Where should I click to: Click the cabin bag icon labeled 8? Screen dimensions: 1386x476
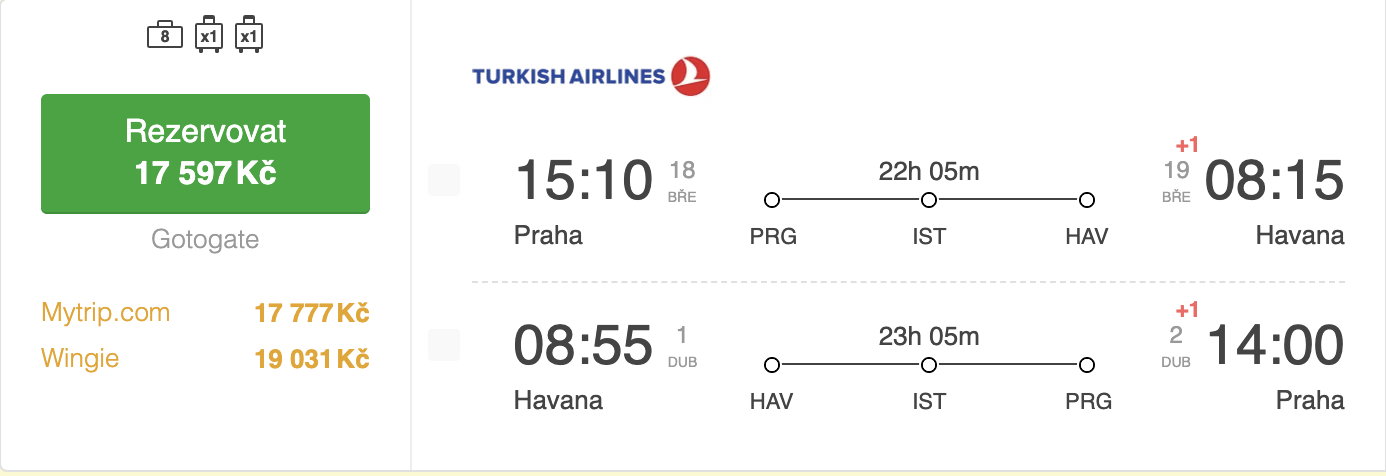click(x=165, y=37)
